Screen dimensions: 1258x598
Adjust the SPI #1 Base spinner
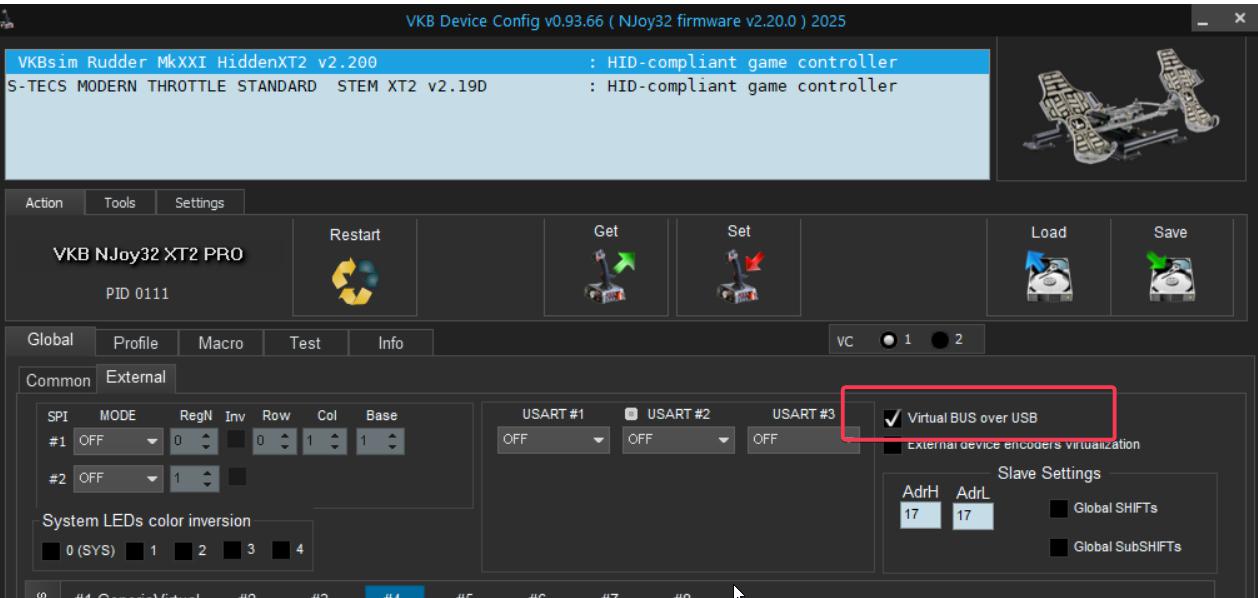coord(381,440)
